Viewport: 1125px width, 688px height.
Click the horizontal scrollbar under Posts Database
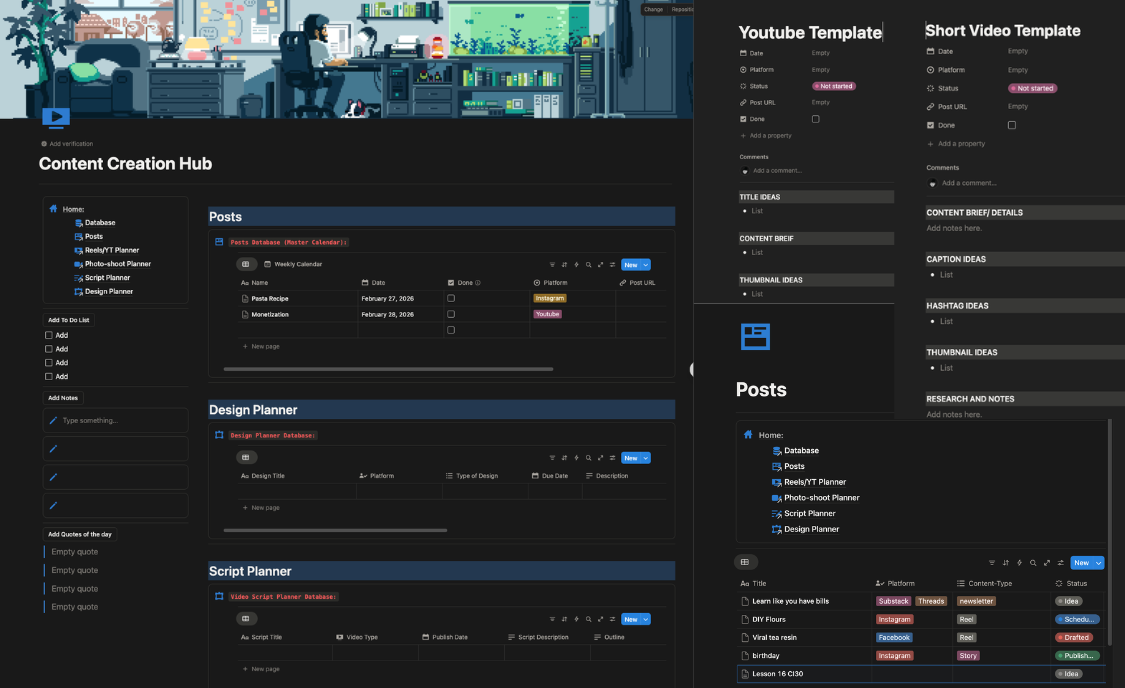click(x=388, y=369)
